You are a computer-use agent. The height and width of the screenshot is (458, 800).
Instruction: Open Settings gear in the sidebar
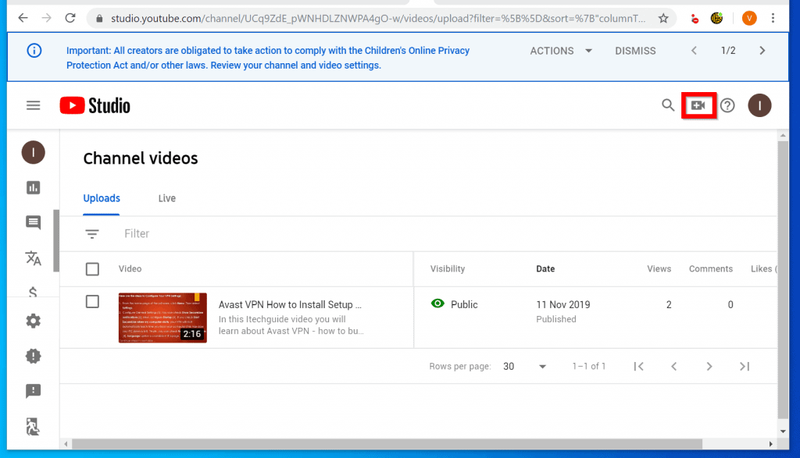(33, 321)
